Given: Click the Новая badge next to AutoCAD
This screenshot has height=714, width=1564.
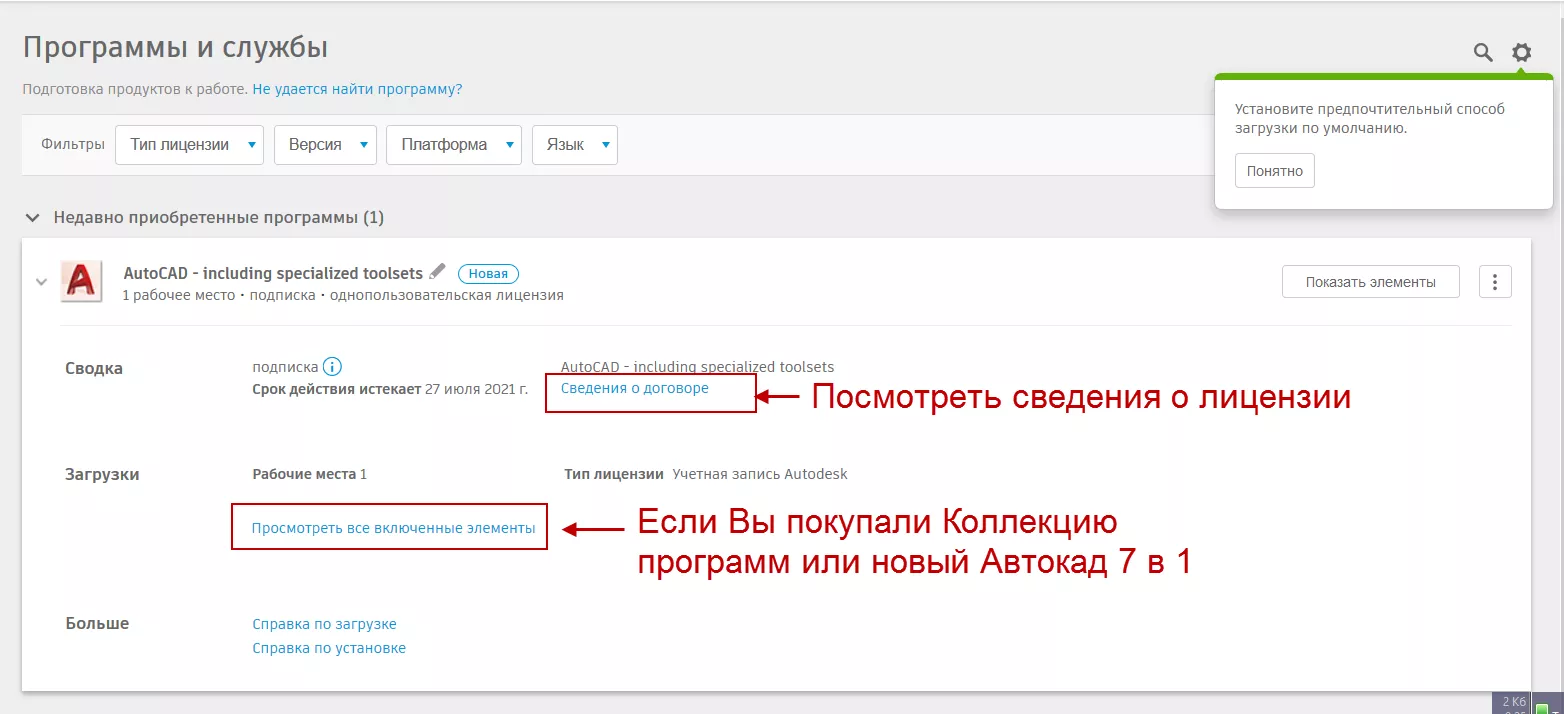Looking at the screenshot, I should 488,274.
